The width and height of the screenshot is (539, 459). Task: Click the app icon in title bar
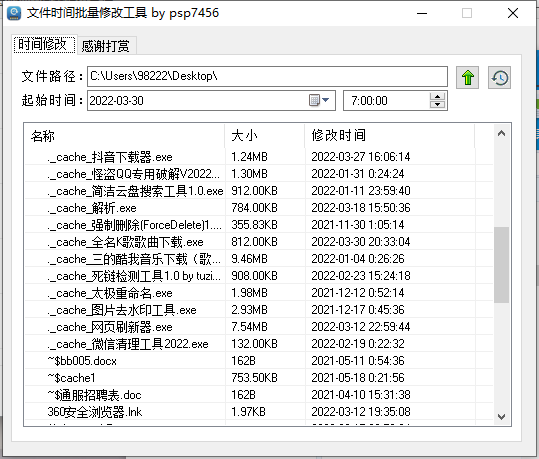point(14,13)
